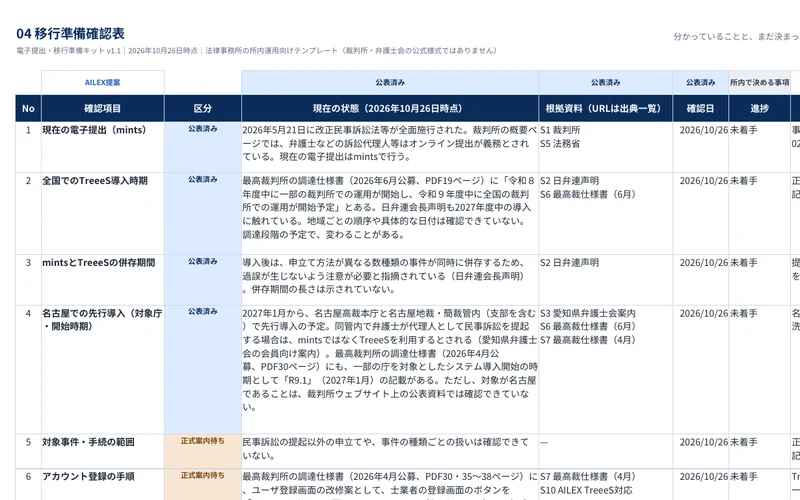Select the 公表済み badge in the 全国でのTreeeS導入時期 row
This screenshot has height=500, width=800.
203,179
